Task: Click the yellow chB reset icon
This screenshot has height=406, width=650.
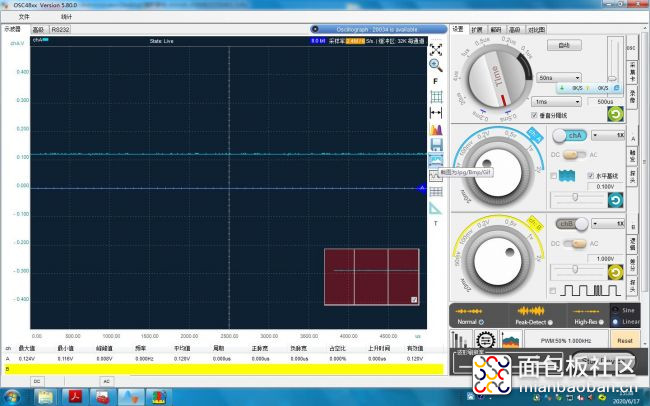Action: [x=616, y=272]
